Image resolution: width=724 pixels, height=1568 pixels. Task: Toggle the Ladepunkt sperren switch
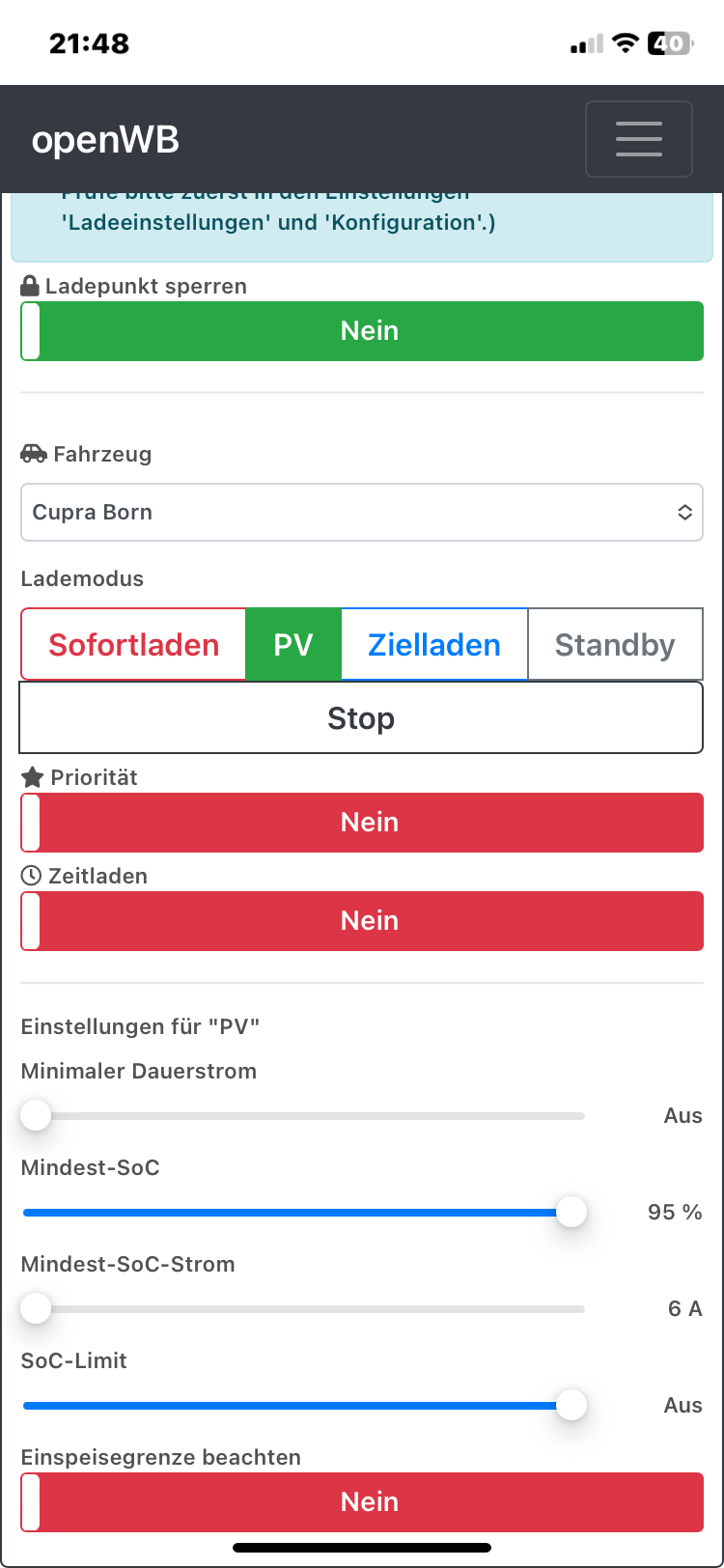coord(362,331)
